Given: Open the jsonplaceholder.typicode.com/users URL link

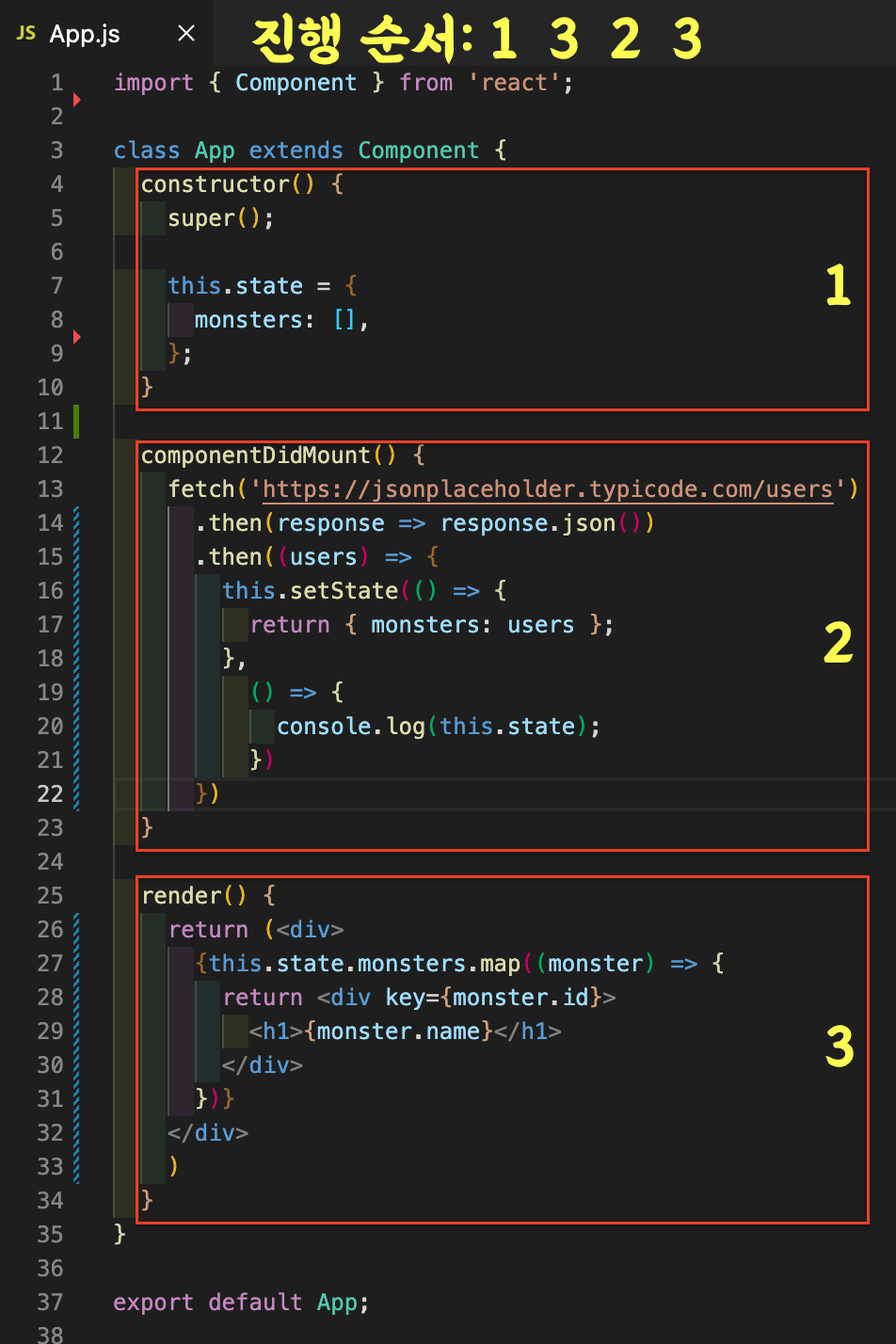Looking at the screenshot, I should 548,489.
